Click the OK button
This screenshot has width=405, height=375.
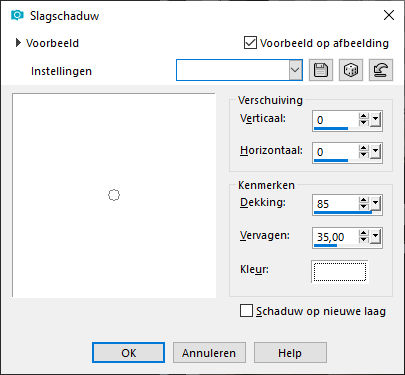tap(128, 353)
